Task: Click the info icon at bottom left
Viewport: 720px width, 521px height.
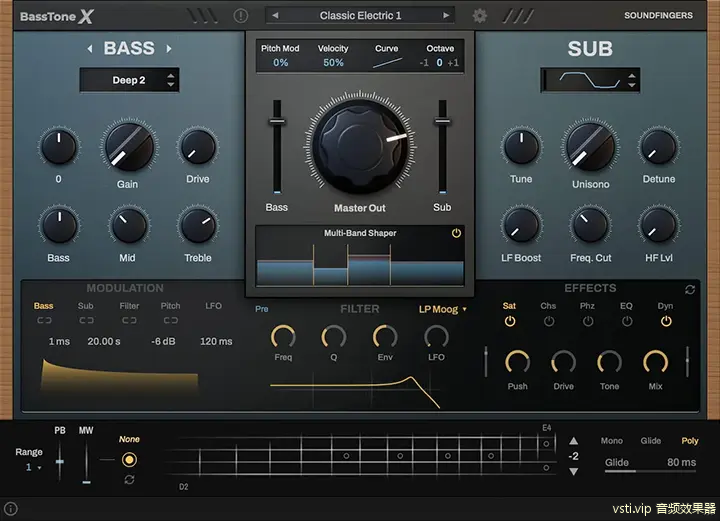Action: (11, 509)
